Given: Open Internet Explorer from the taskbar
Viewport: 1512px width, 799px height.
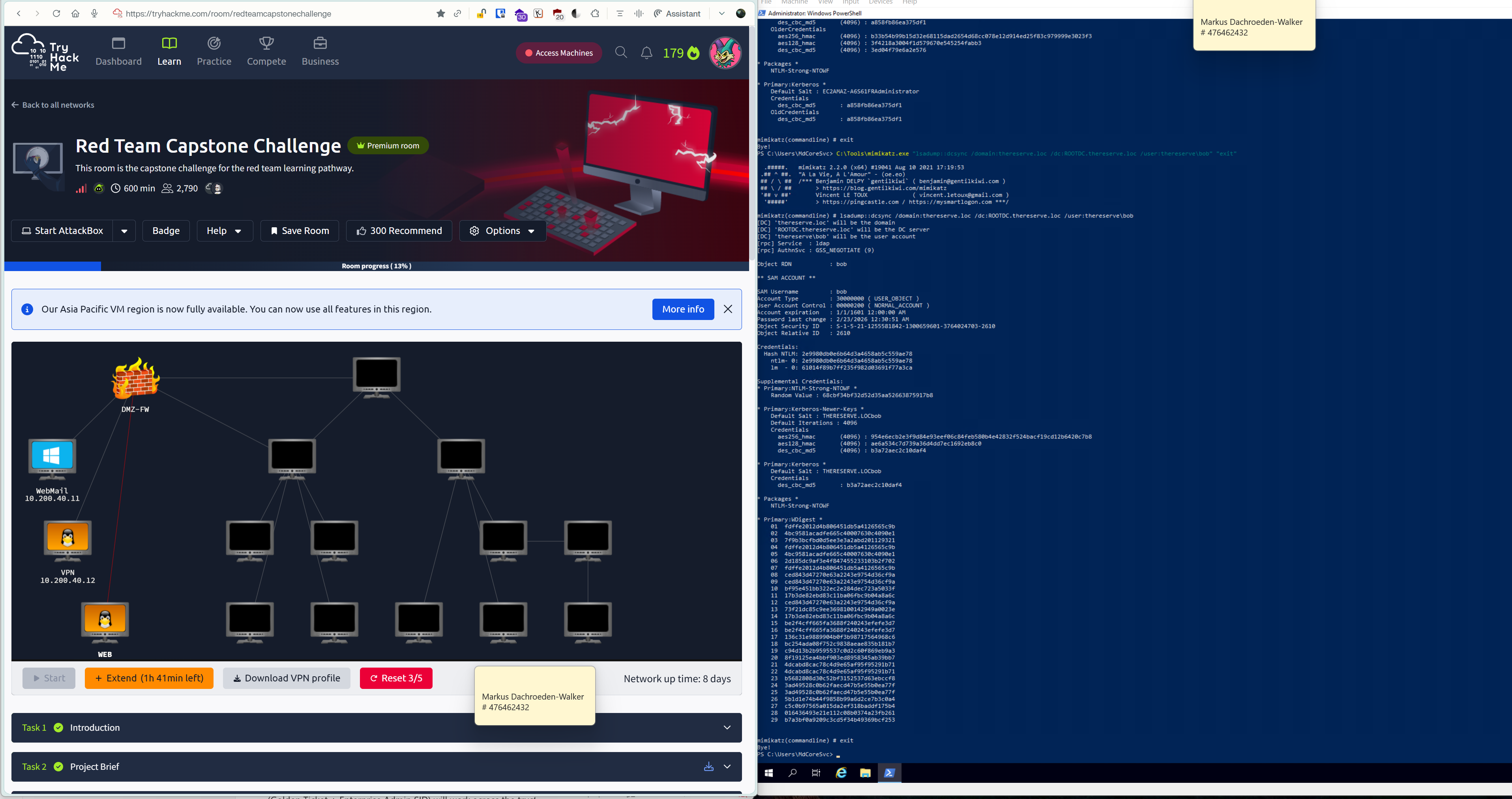Looking at the screenshot, I should 841,773.
